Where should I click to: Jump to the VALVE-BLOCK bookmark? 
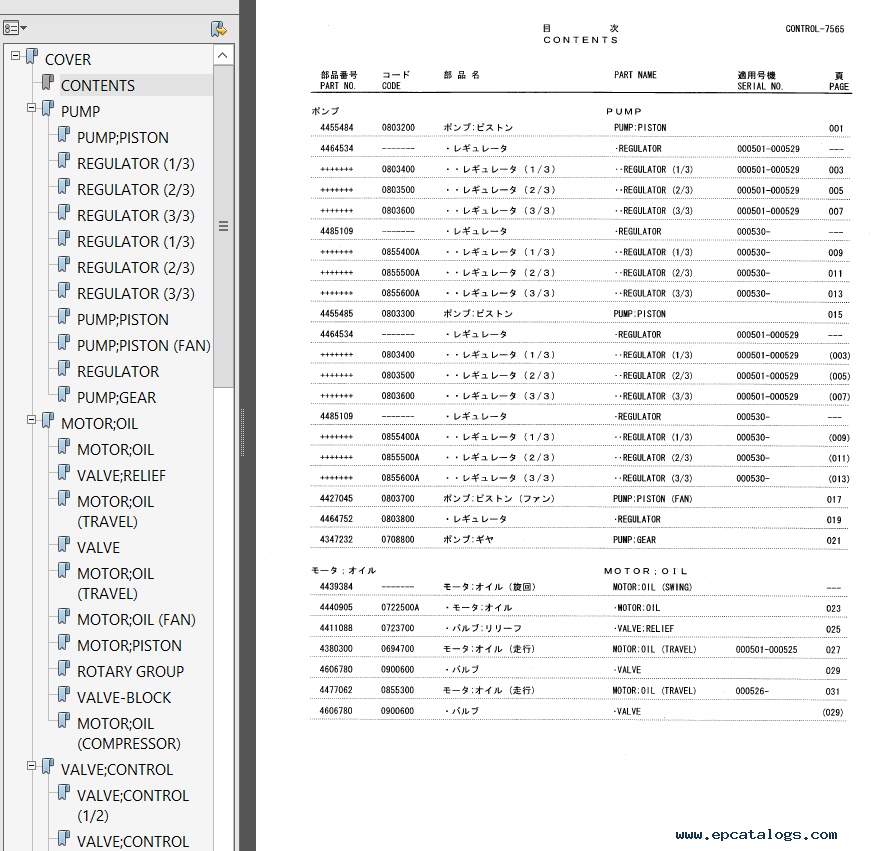coord(123,698)
